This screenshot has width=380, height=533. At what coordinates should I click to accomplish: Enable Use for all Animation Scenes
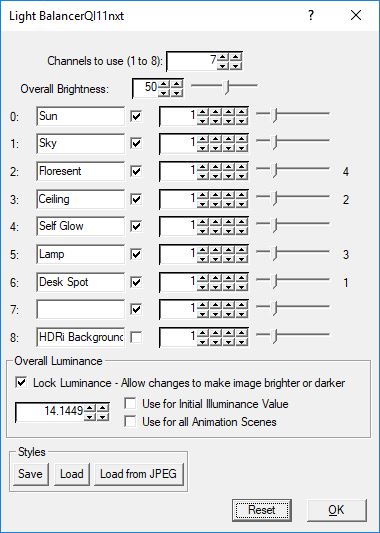[x=130, y=422]
